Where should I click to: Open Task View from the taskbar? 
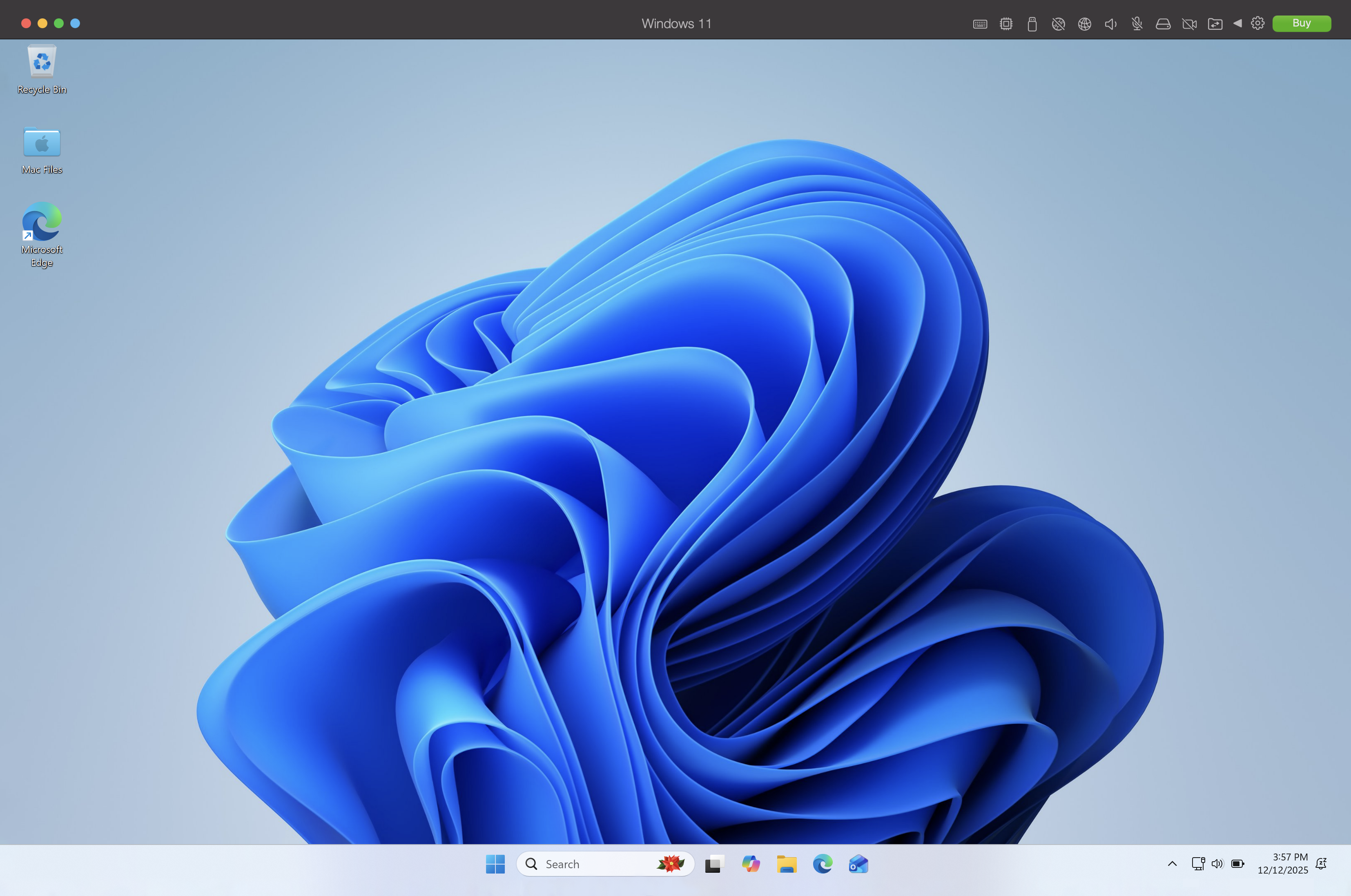714,864
